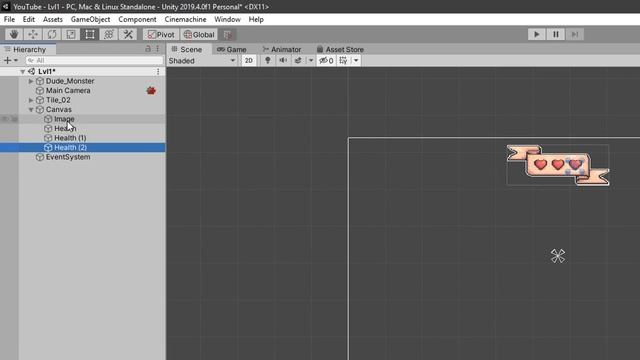Toggle scene lighting
Screen dimensions: 640x360
pyautogui.click(x=268, y=60)
